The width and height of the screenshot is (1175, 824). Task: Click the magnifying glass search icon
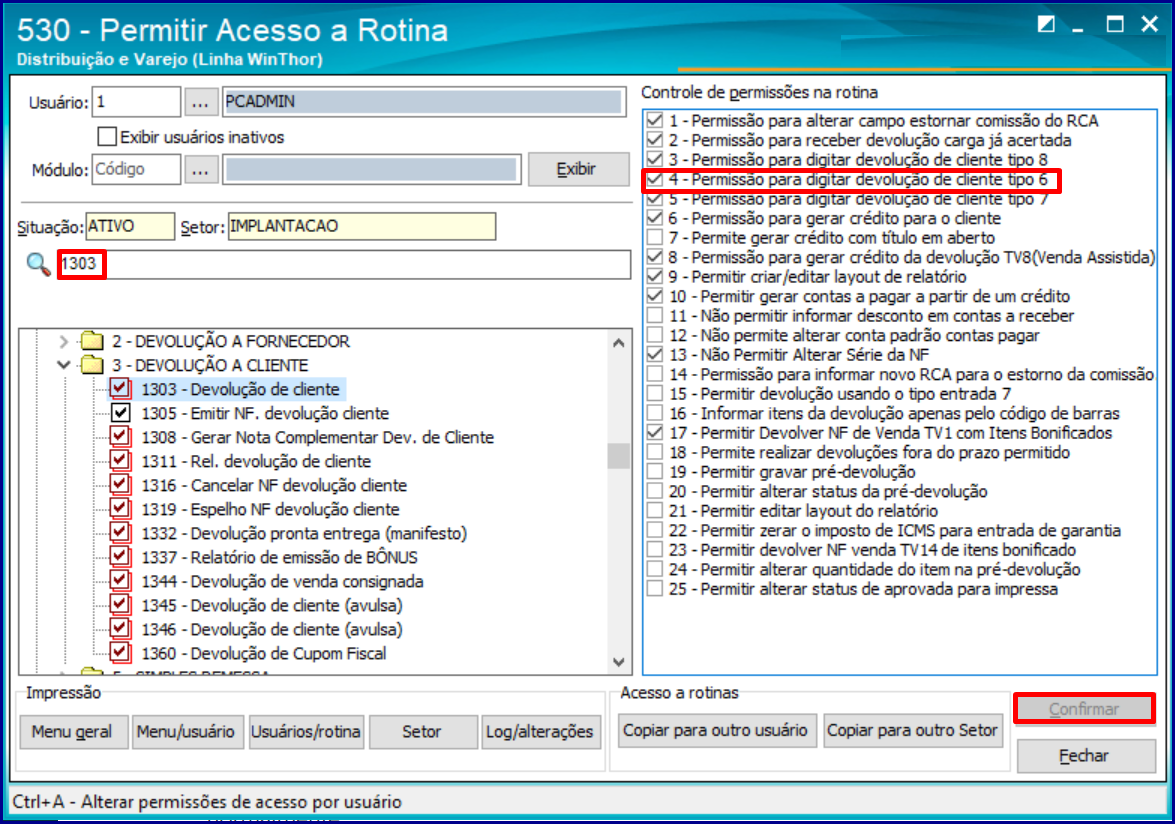(x=38, y=264)
